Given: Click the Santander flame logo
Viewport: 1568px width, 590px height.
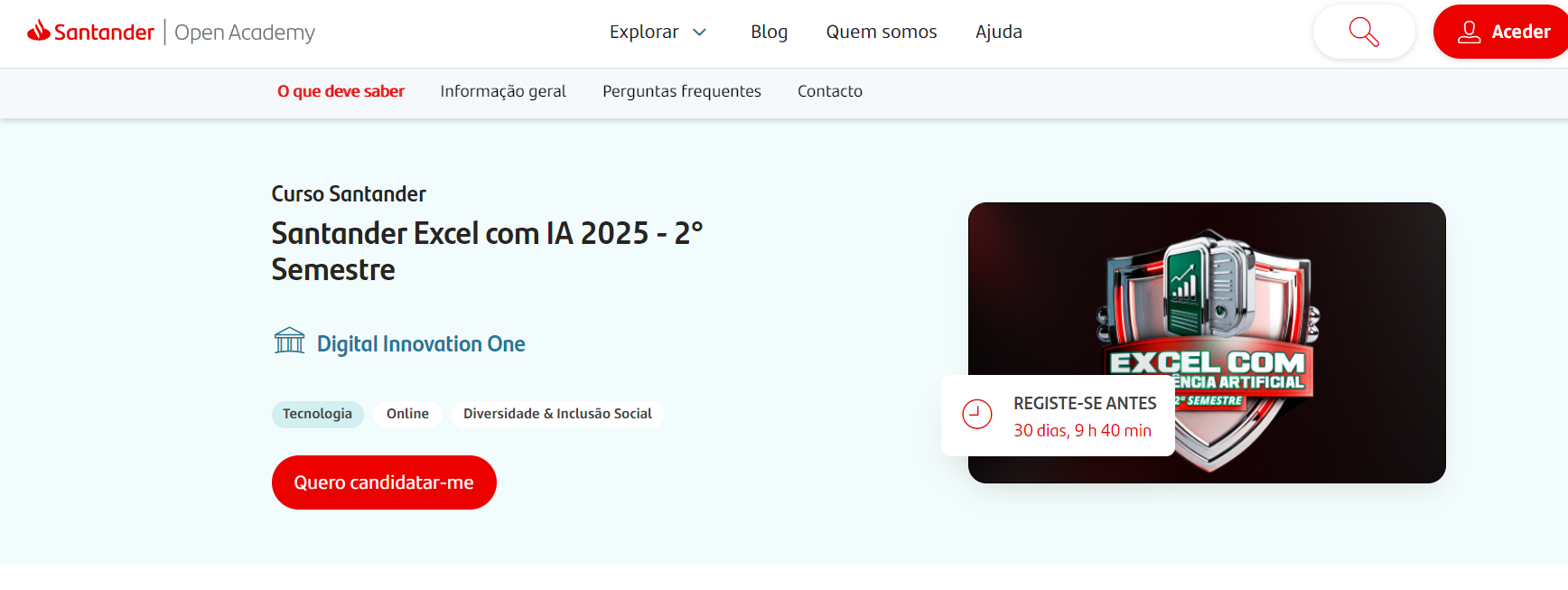Looking at the screenshot, I should [x=39, y=31].
